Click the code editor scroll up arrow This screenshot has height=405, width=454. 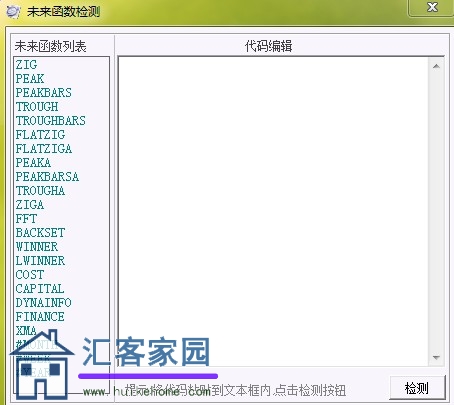click(436, 66)
